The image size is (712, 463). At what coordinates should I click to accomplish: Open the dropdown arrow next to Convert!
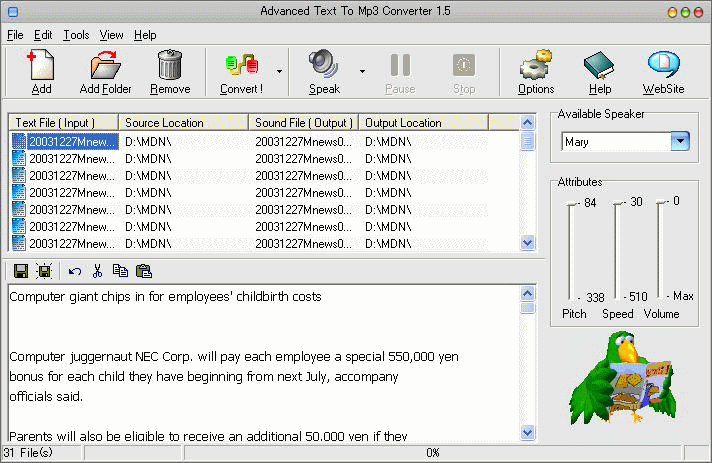pos(279,71)
